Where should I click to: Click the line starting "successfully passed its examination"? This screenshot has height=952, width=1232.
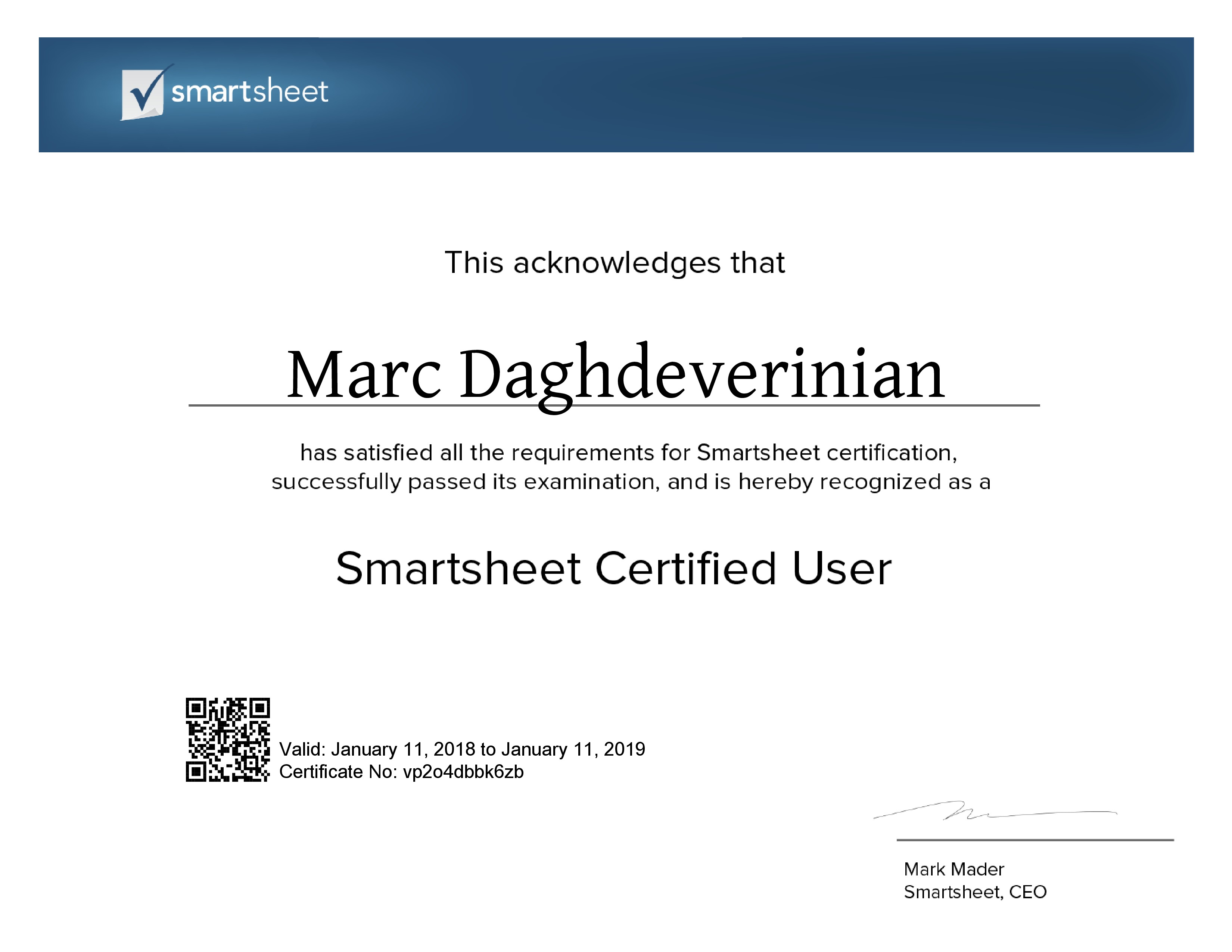[x=631, y=482]
